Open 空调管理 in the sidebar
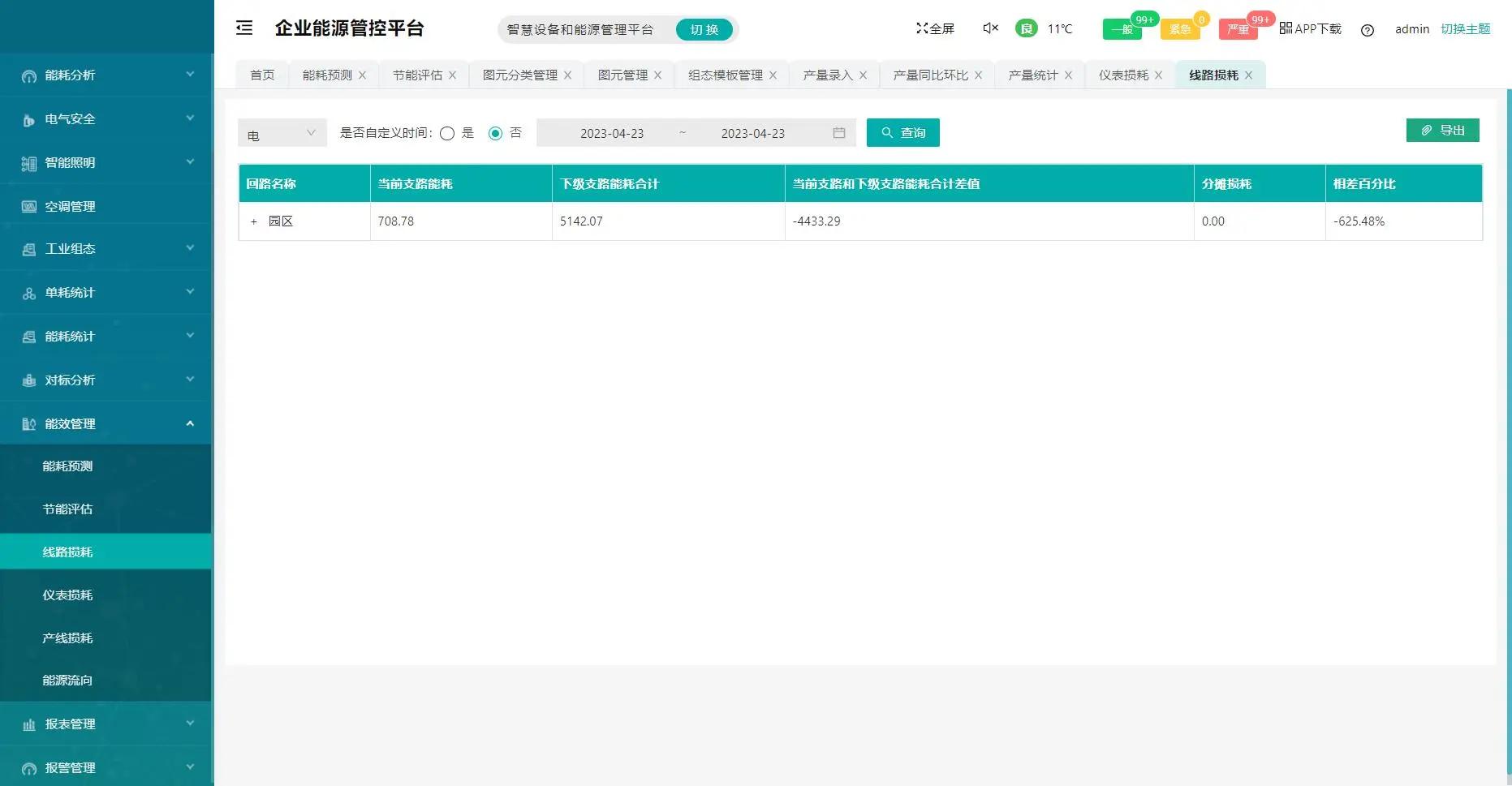The height and width of the screenshot is (786, 1512). [106, 206]
